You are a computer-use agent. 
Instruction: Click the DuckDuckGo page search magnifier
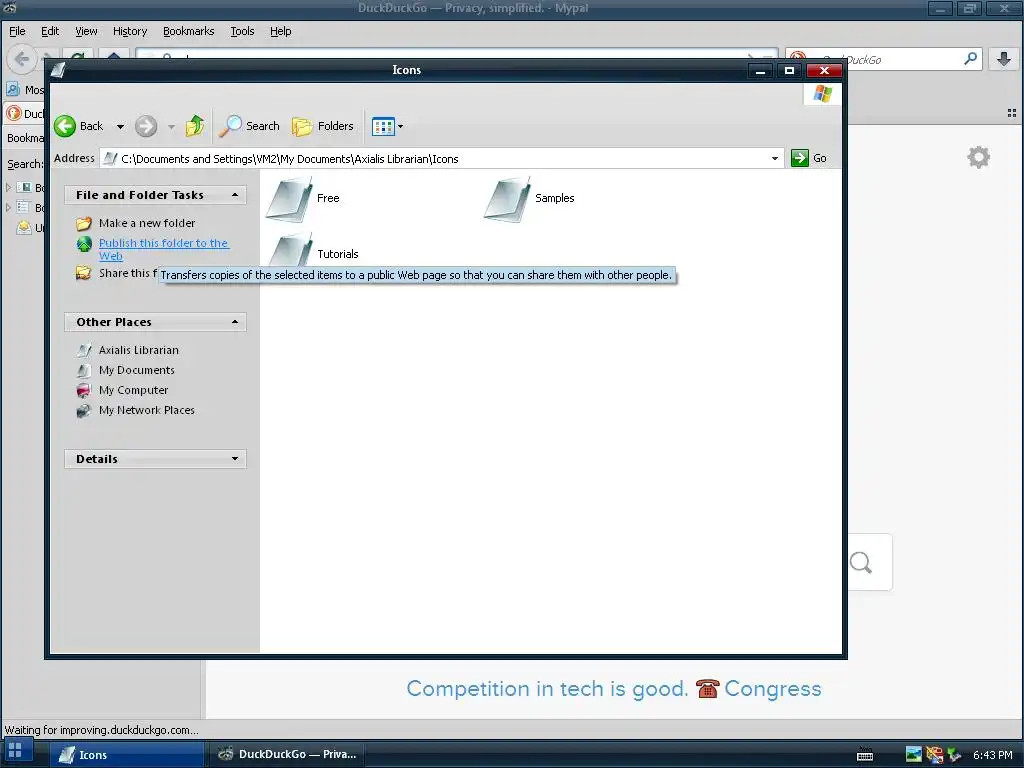[x=861, y=562]
